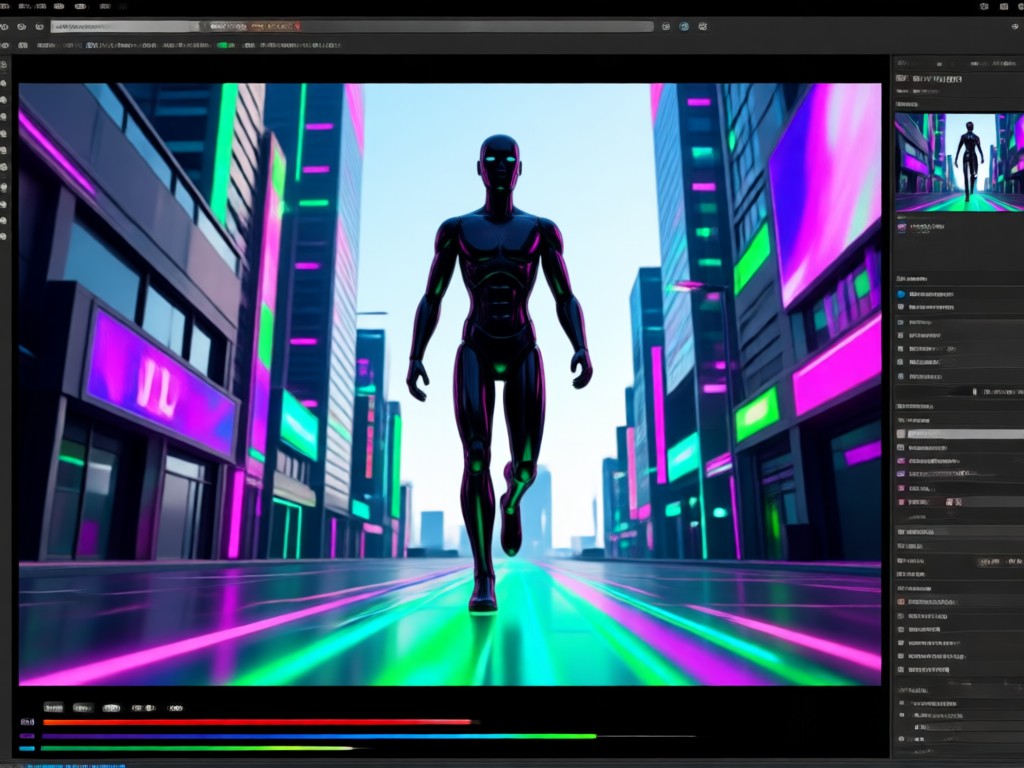
Task: Click the blue circular icon in top toolbar
Action: click(x=684, y=27)
